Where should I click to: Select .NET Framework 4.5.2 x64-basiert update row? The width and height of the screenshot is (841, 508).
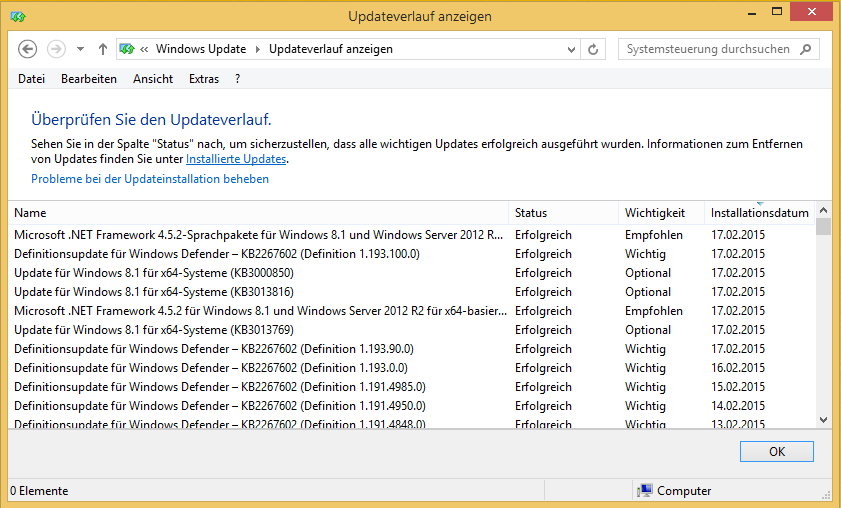pos(412,311)
